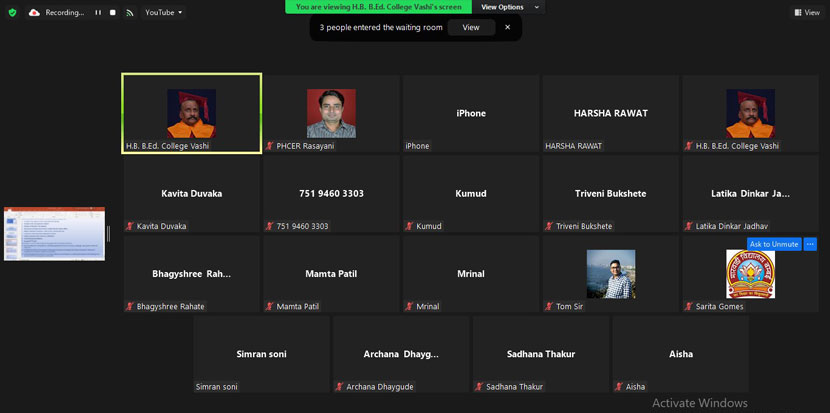Select the HARSHA RAWAT participant tile
This screenshot has height=413, width=830.
610,114
